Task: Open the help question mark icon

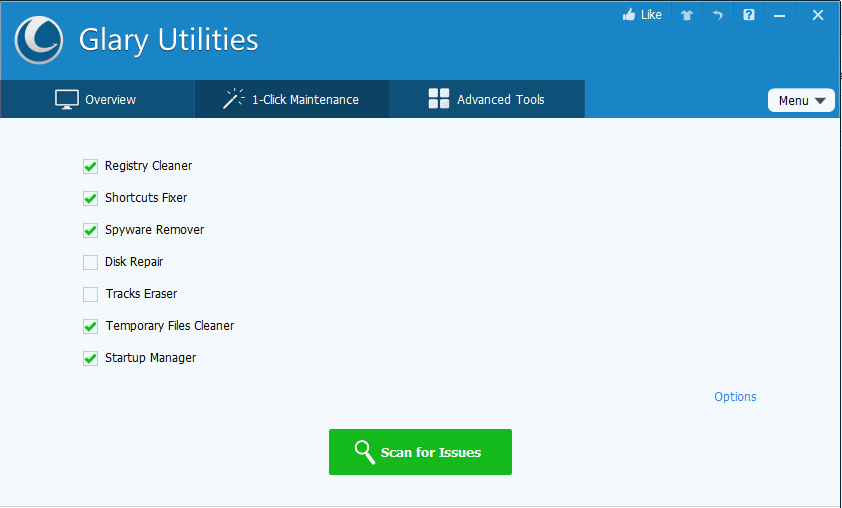Action: tap(749, 15)
